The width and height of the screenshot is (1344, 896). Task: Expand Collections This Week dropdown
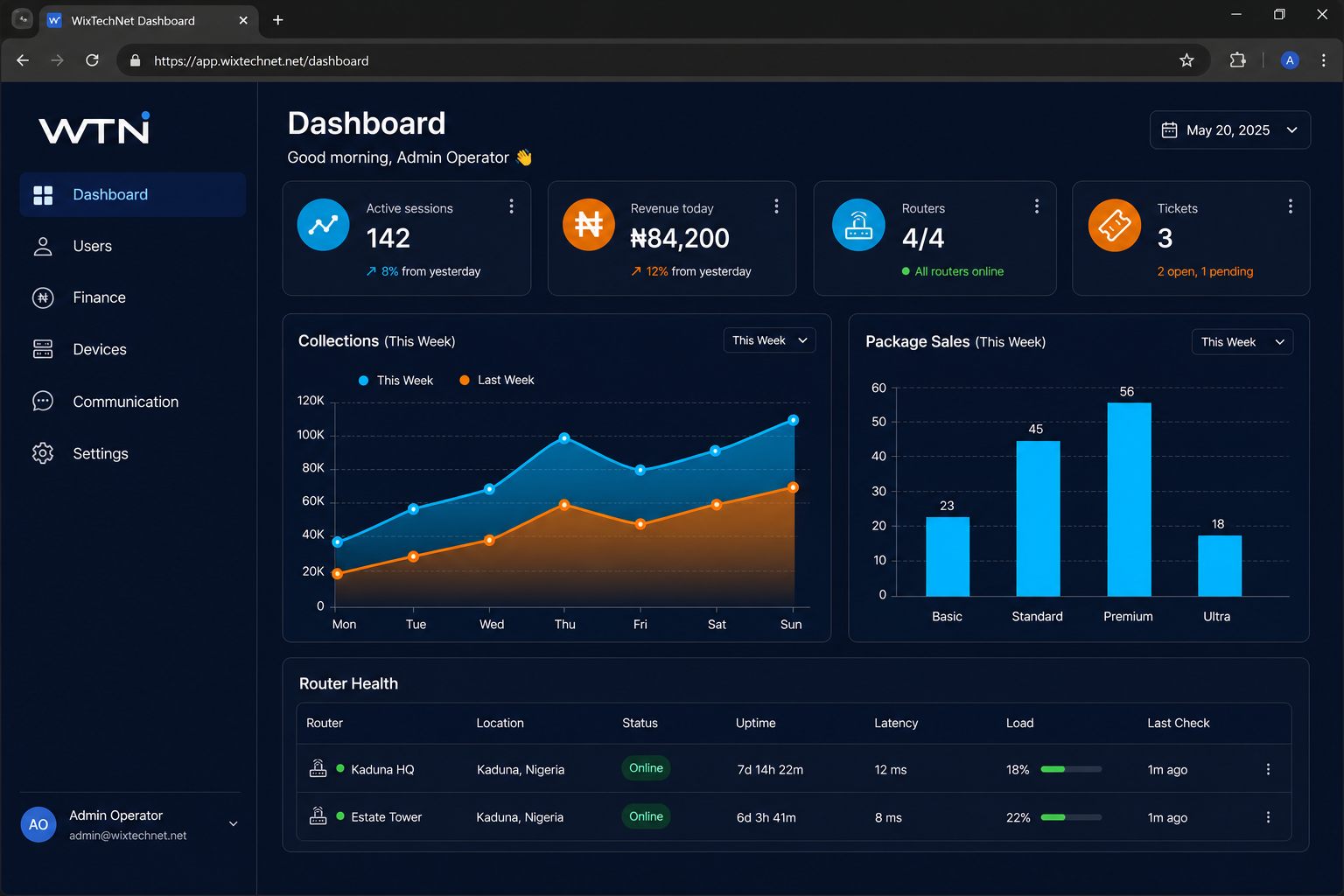click(770, 340)
